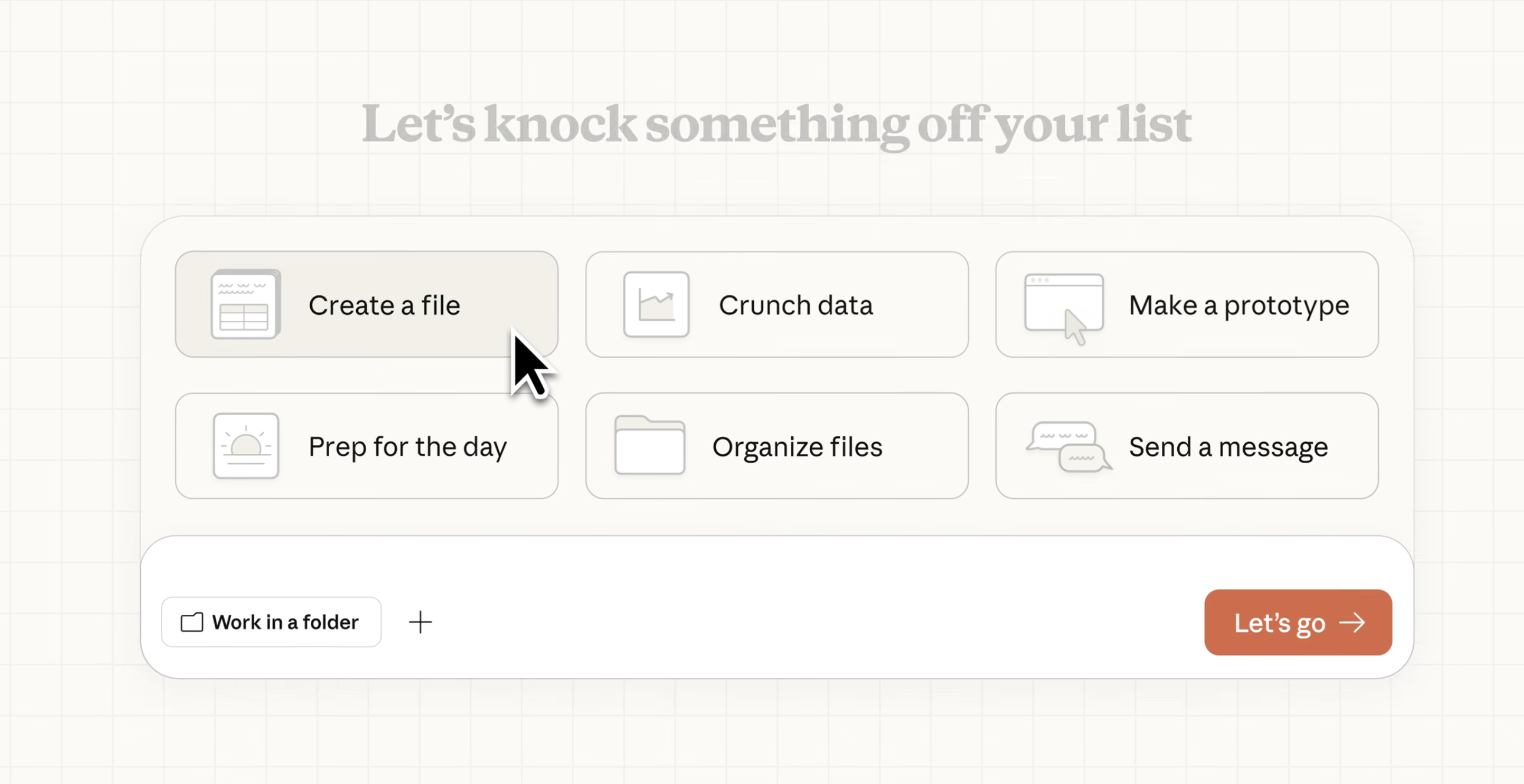The image size is (1524, 784).
Task: Click the document spreadsheet icon on Create a file
Action: point(245,305)
